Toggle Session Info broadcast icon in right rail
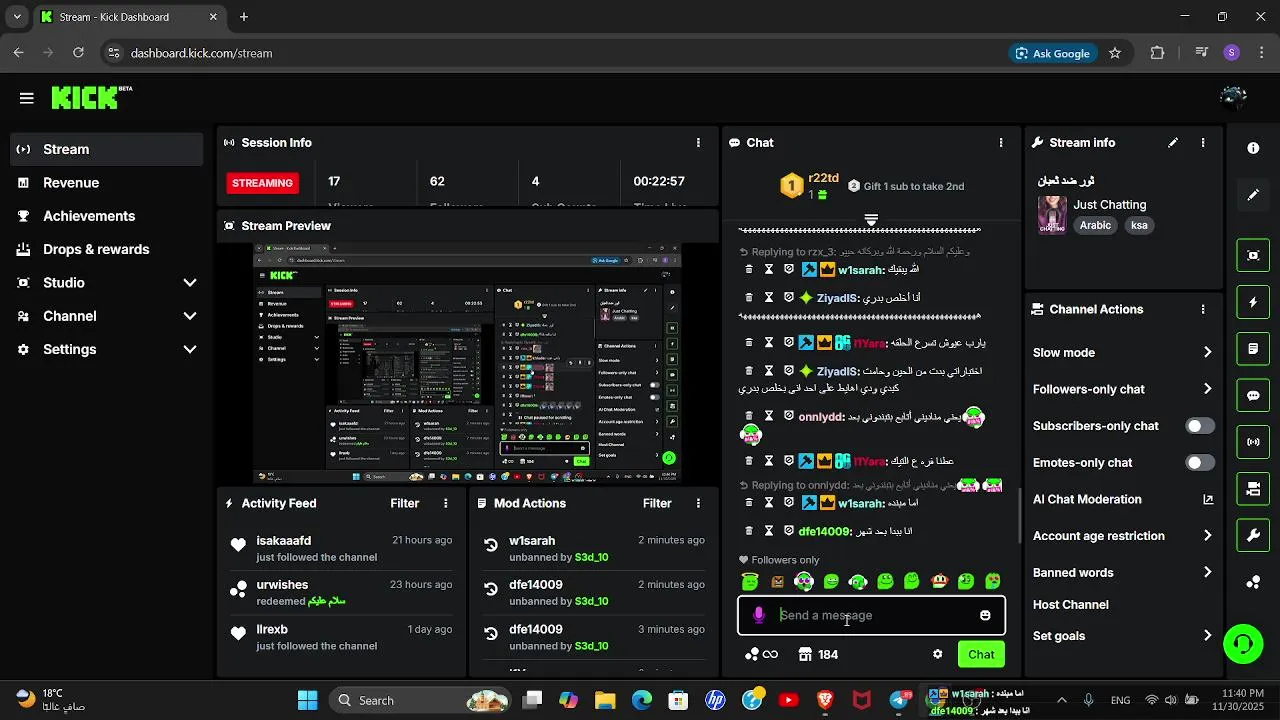 [1253, 442]
